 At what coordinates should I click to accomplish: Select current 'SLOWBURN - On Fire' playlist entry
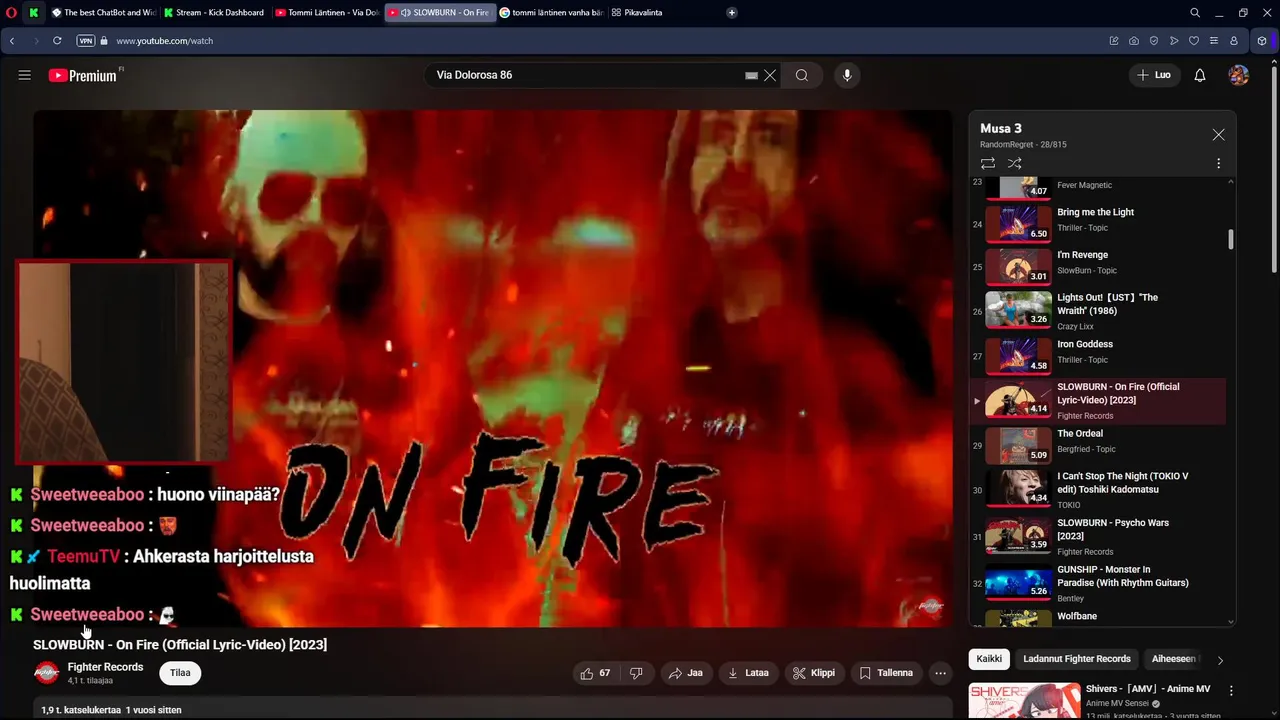(1097, 401)
